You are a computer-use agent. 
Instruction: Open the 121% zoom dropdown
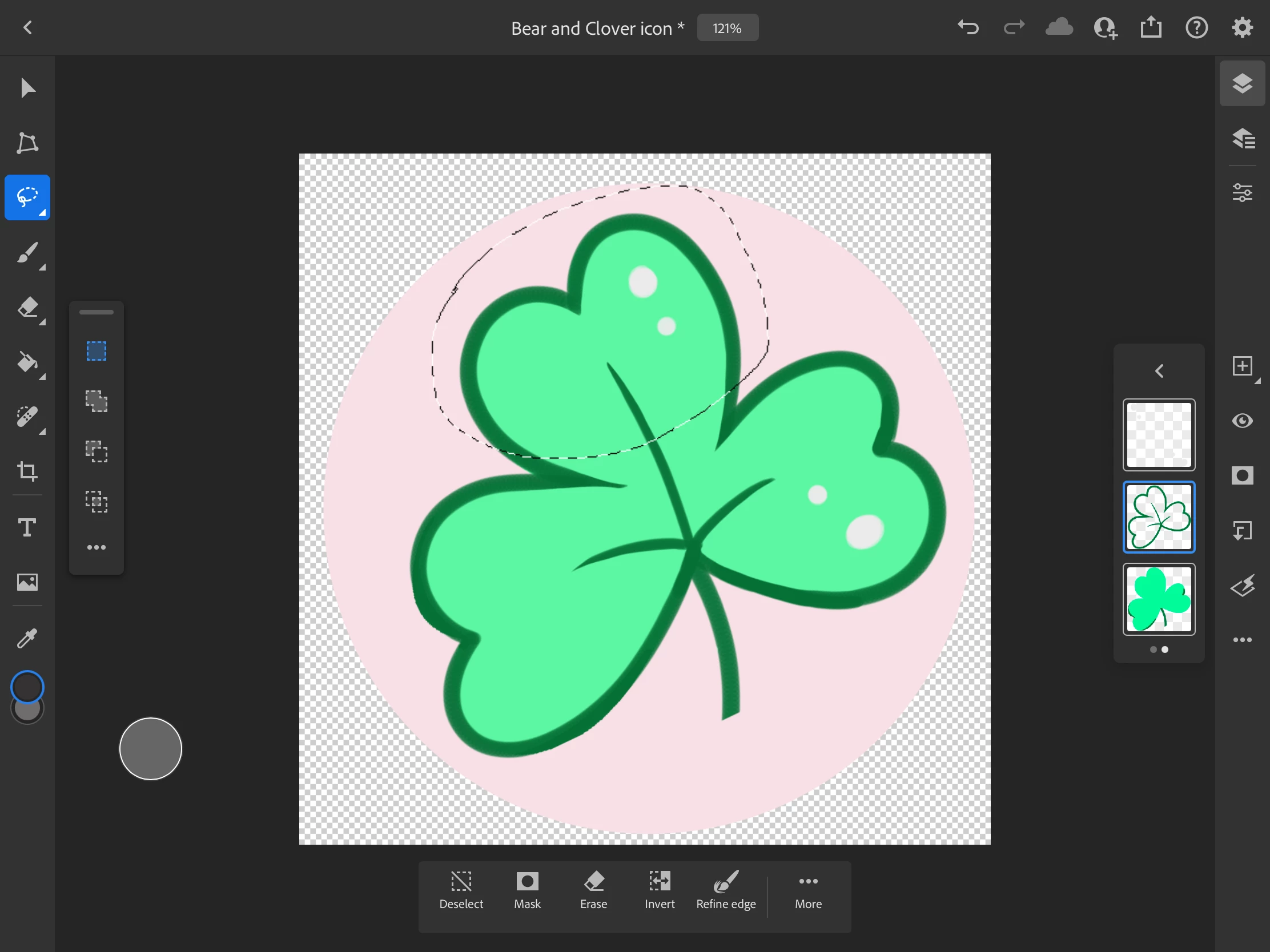pos(727,28)
